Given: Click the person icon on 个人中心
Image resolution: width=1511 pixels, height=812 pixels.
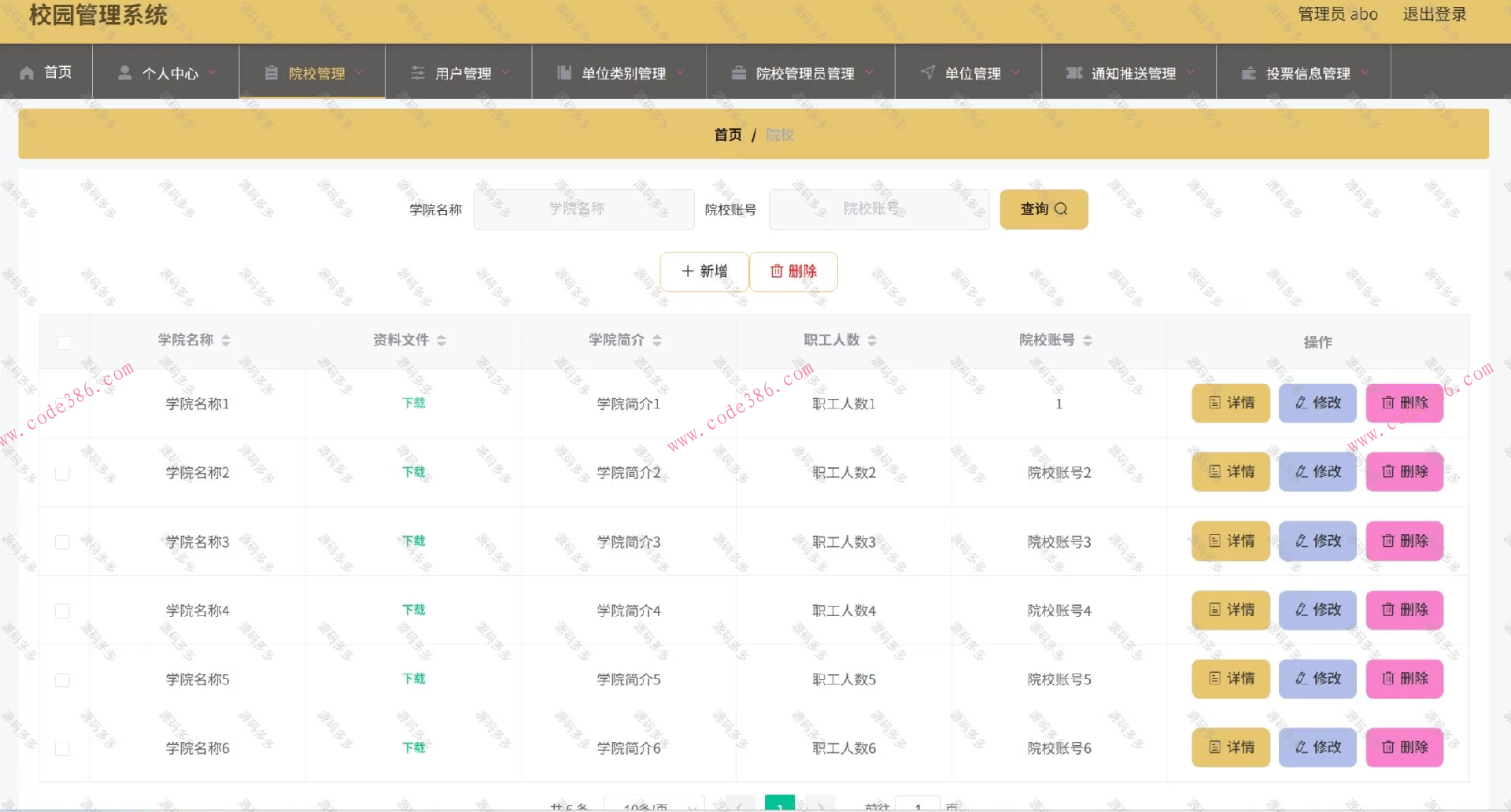Looking at the screenshot, I should (124, 72).
